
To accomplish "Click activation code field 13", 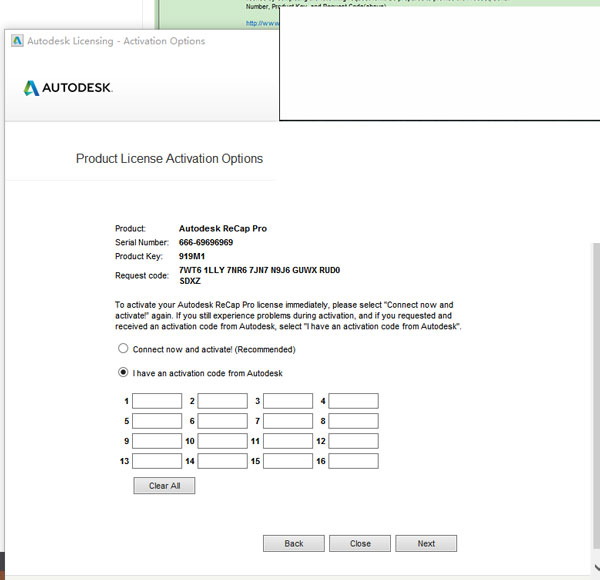I will [x=157, y=461].
